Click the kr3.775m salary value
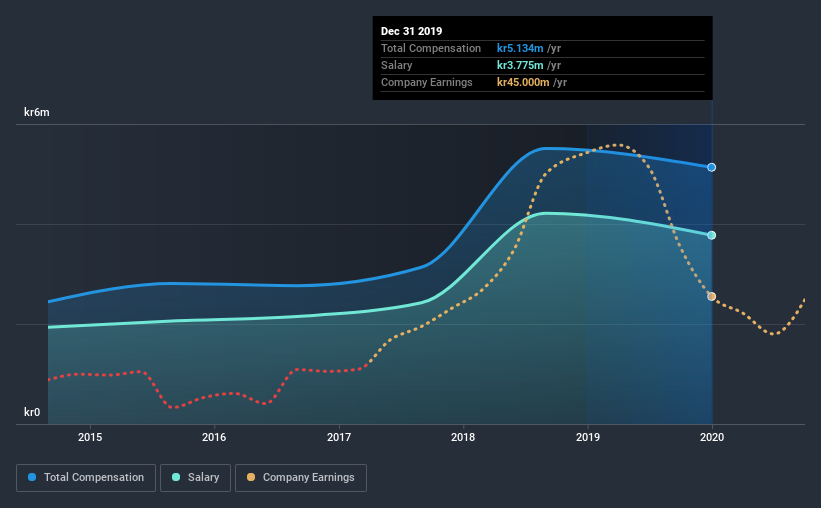This screenshot has width=821, height=508. (x=520, y=65)
